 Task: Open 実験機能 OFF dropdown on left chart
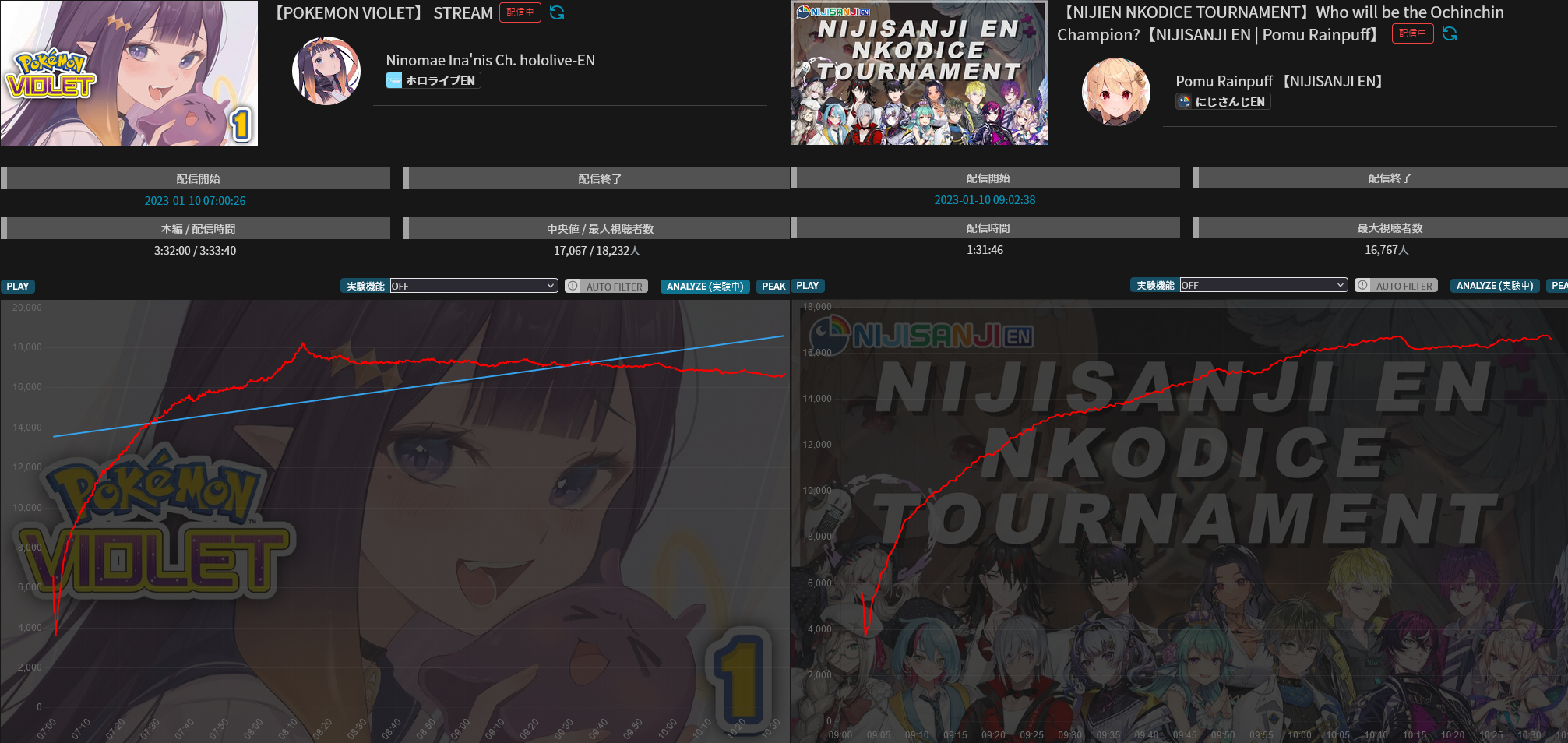pos(474,287)
